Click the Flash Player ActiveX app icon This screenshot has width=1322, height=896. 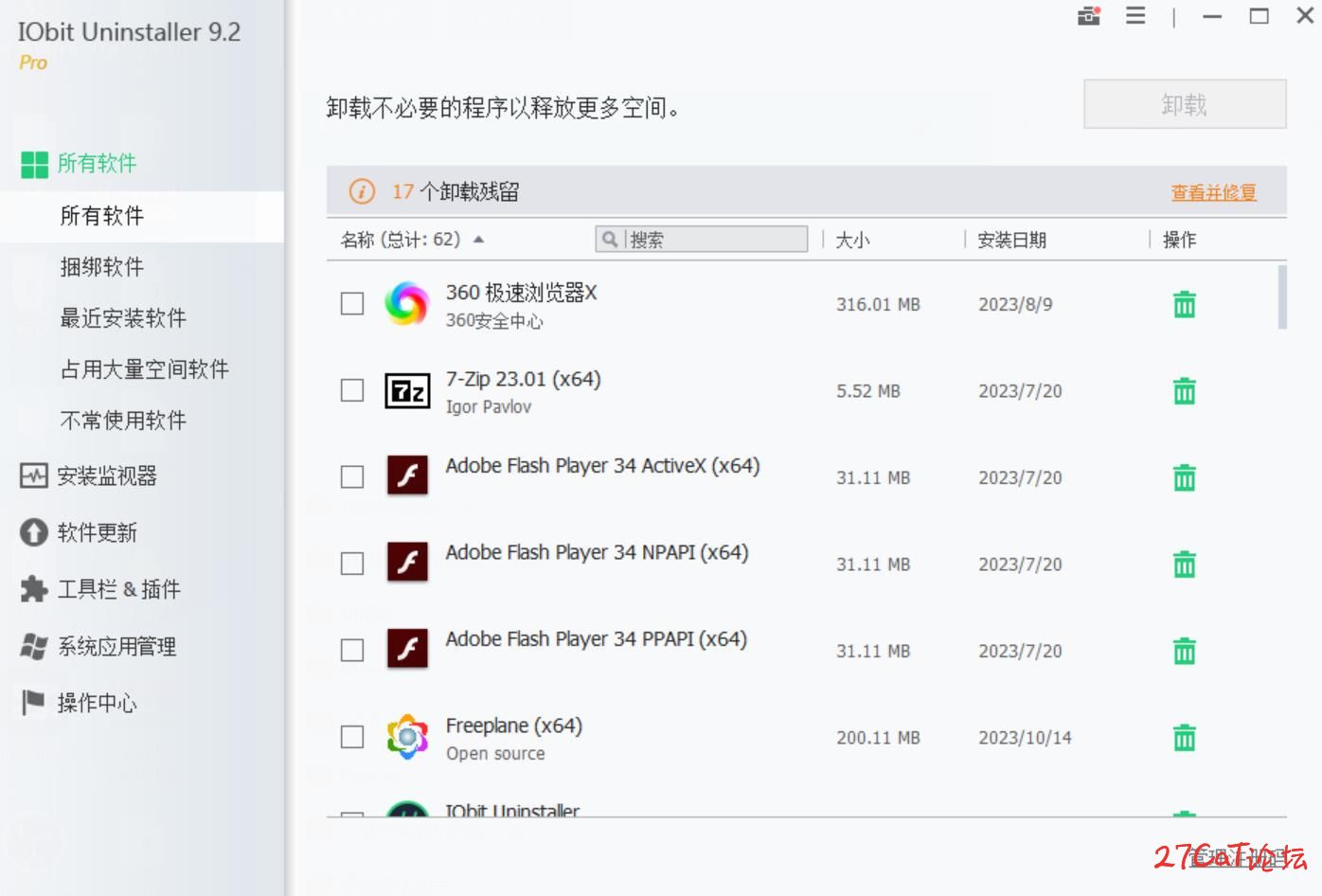coord(407,476)
